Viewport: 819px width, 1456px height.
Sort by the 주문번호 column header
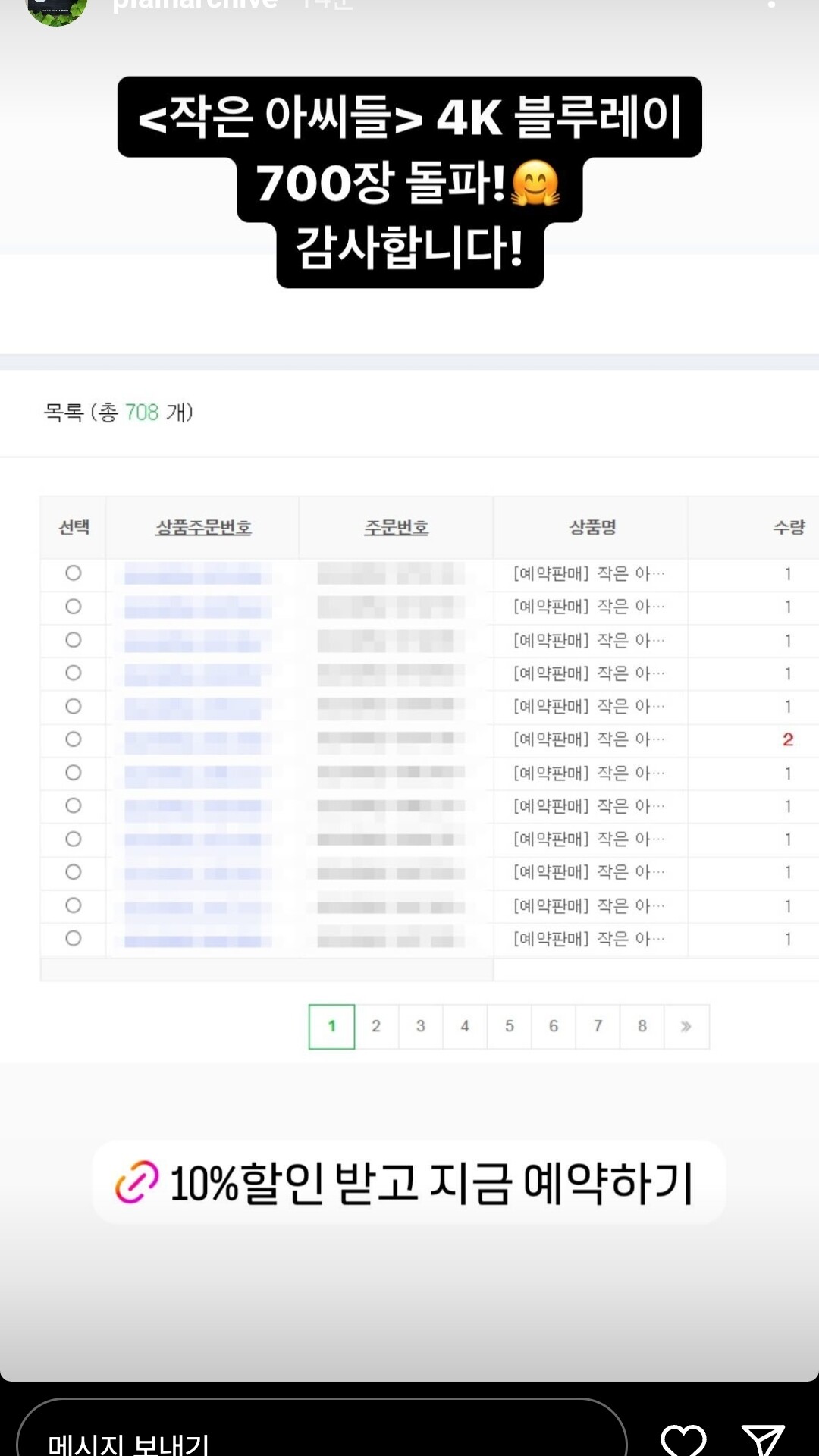(x=396, y=528)
